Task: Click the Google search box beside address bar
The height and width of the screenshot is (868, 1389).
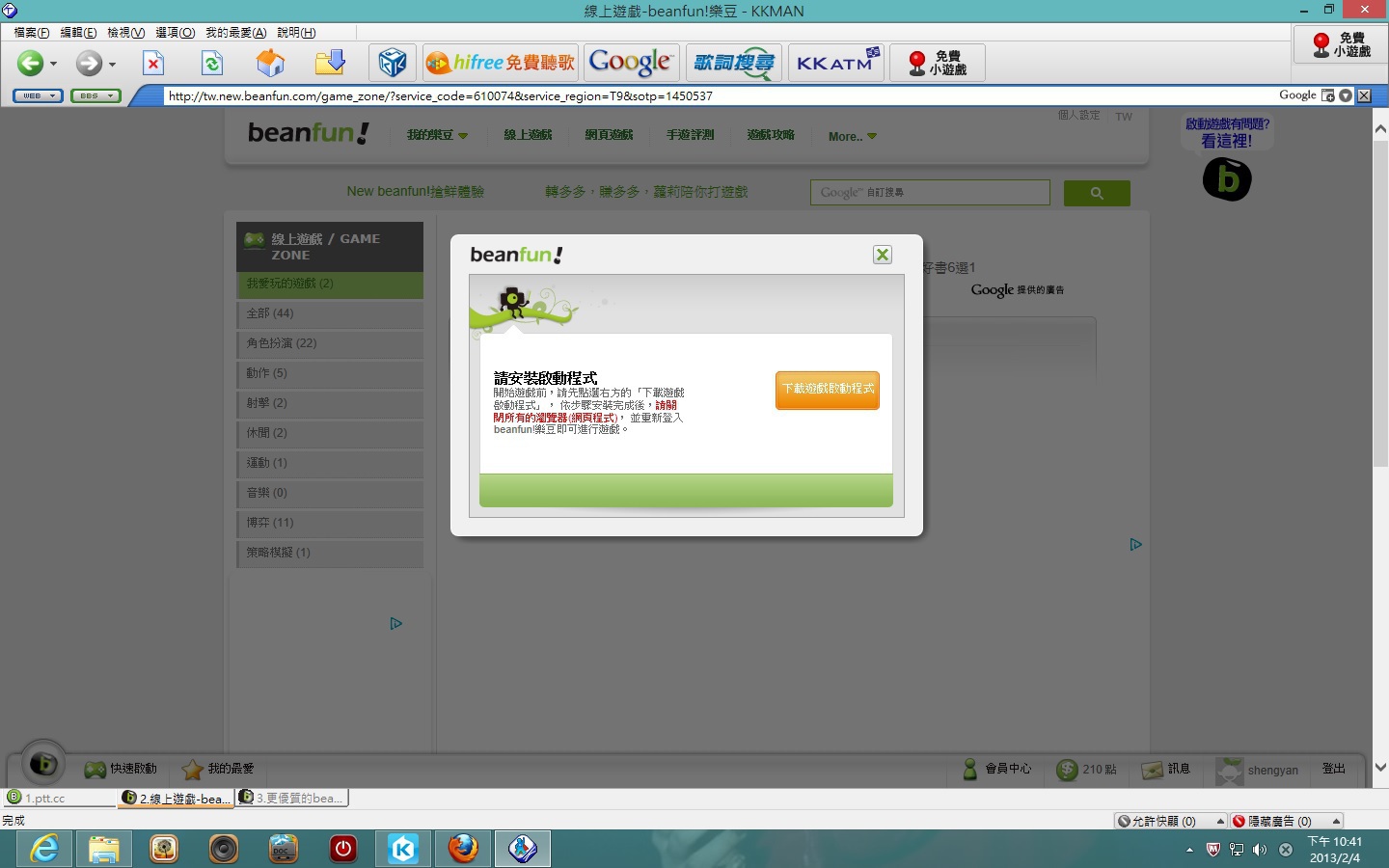Action: click(x=1297, y=95)
